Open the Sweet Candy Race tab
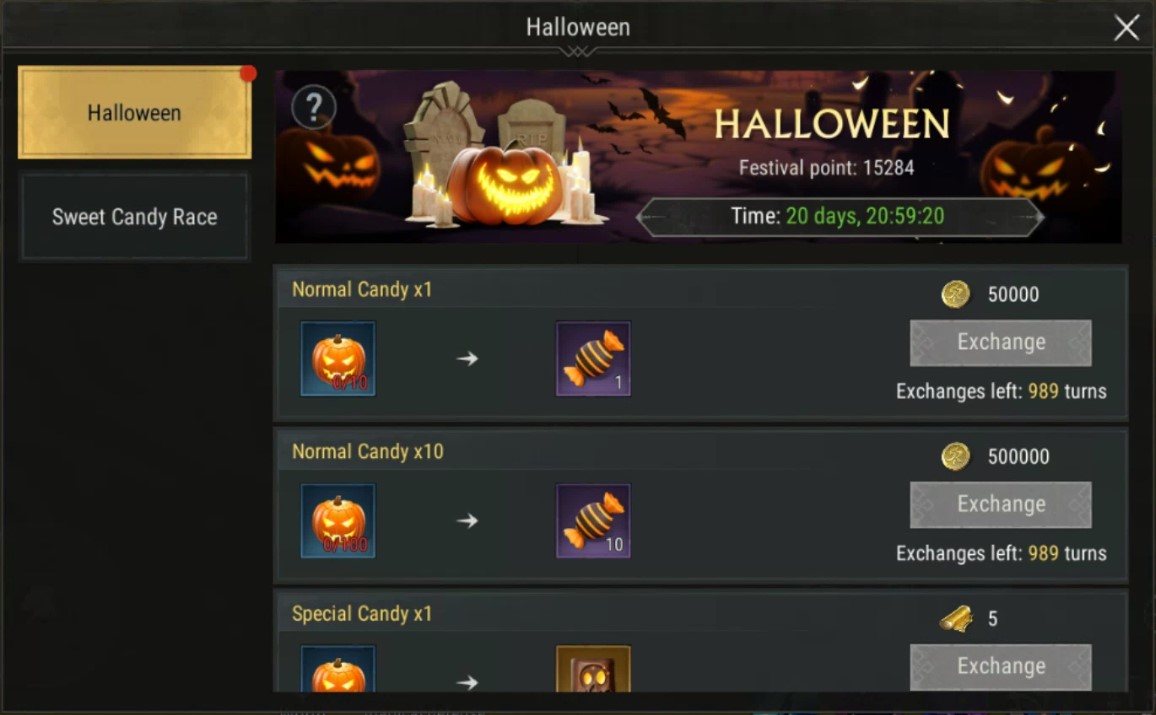The width and height of the screenshot is (1156, 715). point(134,217)
